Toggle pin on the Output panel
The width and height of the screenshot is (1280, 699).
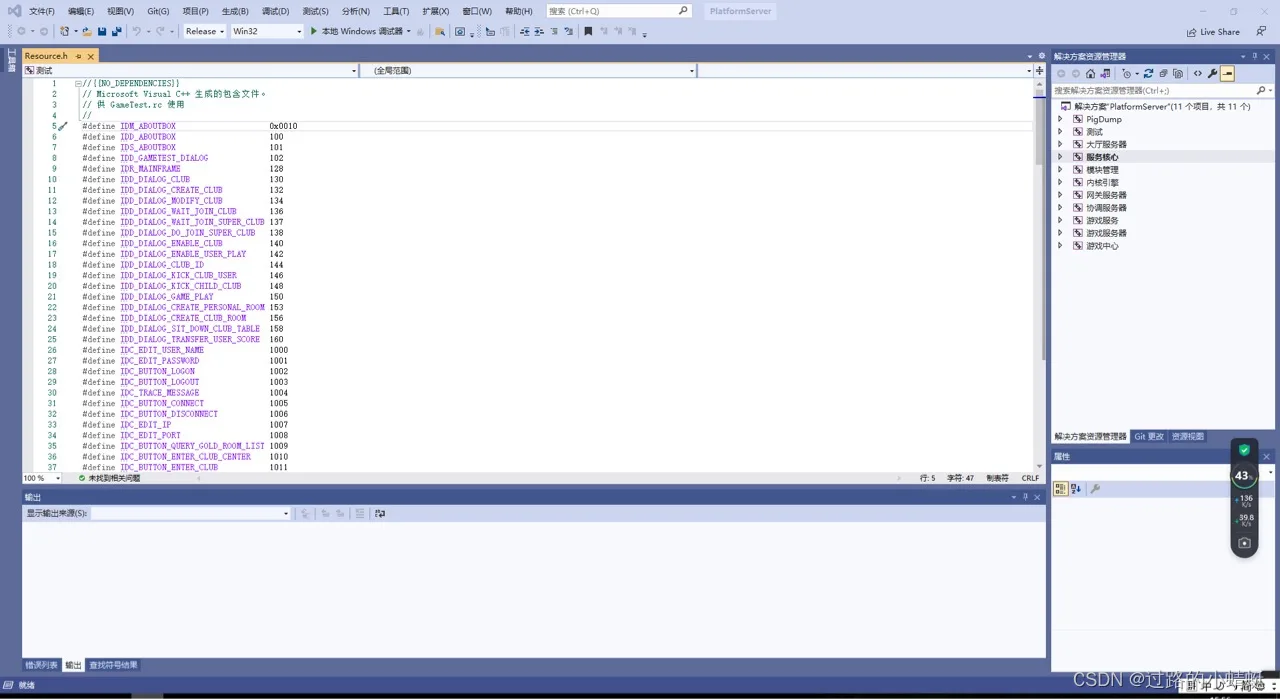click(1025, 497)
